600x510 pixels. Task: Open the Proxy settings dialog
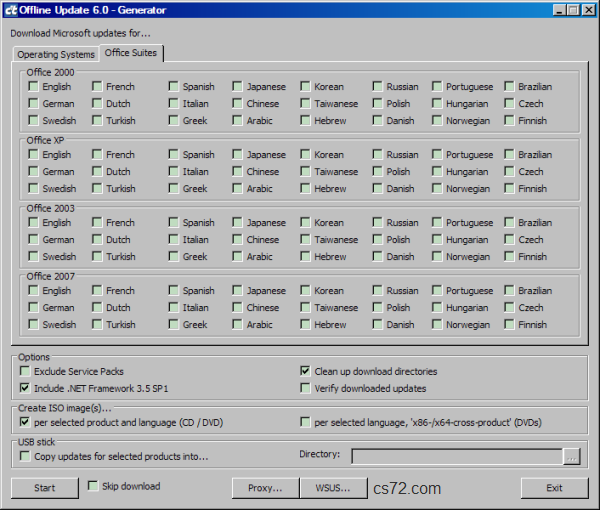(265, 488)
